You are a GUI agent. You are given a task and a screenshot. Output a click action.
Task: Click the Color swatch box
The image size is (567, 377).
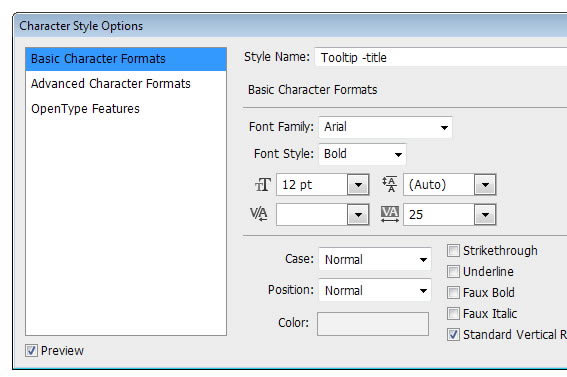(373, 324)
